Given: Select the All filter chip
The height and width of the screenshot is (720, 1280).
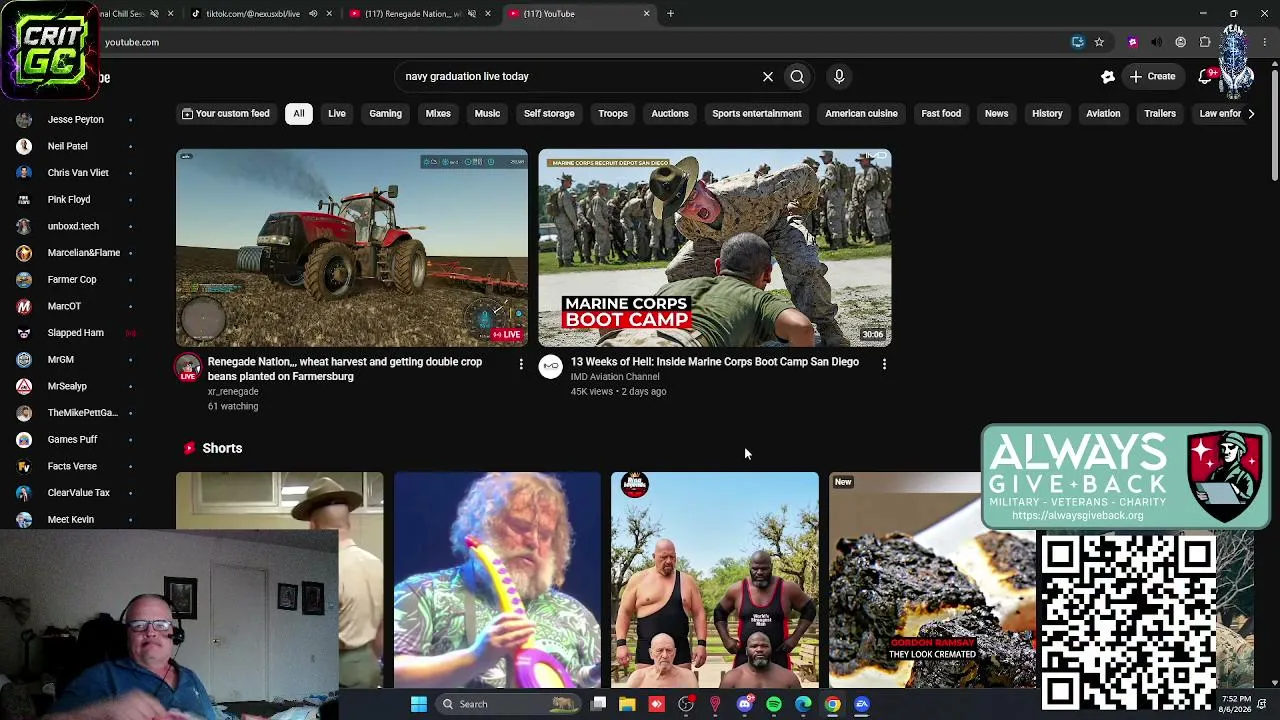Looking at the screenshot, I should (x=298, y=114).
